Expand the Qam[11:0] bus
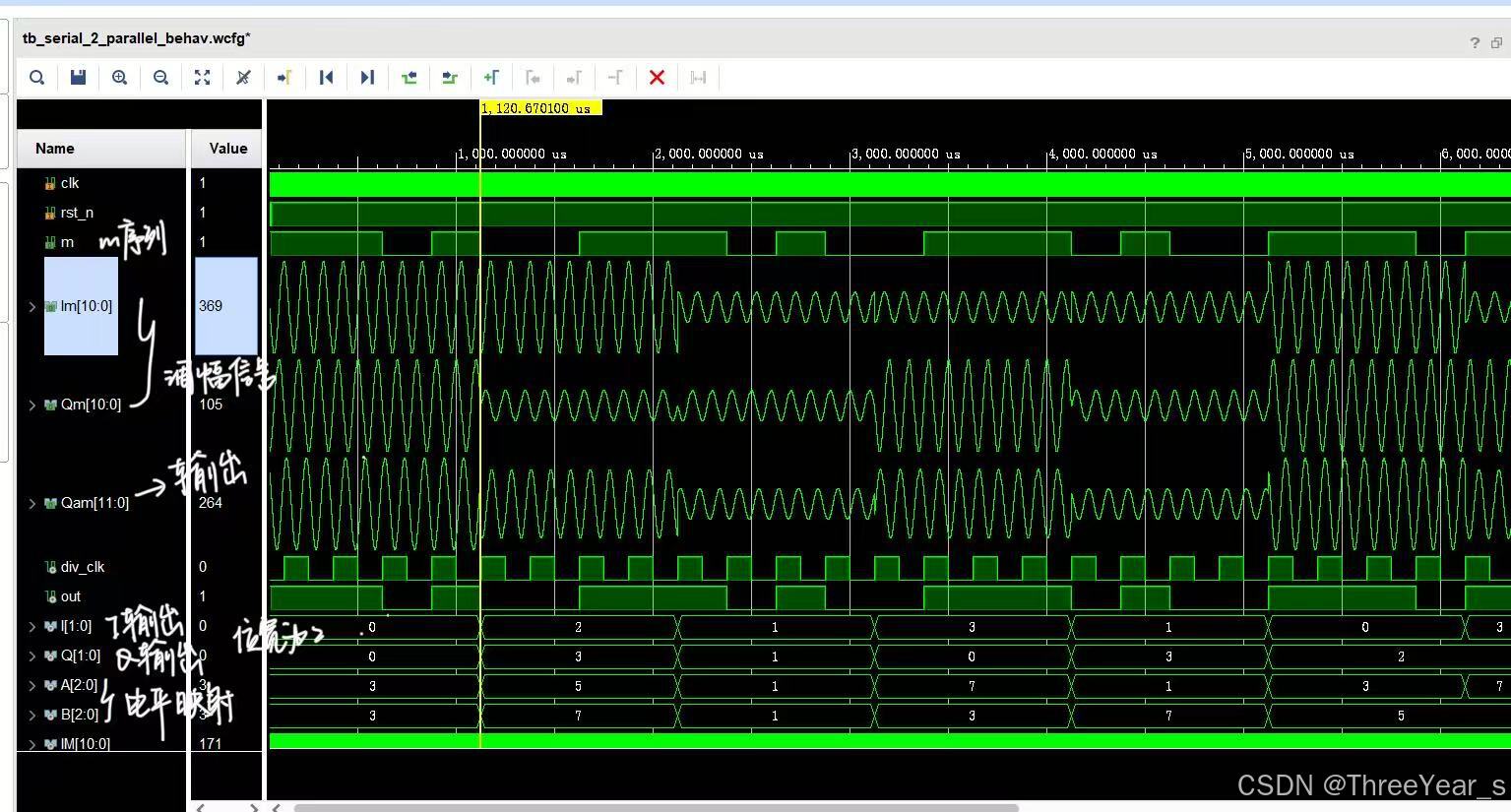 (x=31, y=503)
